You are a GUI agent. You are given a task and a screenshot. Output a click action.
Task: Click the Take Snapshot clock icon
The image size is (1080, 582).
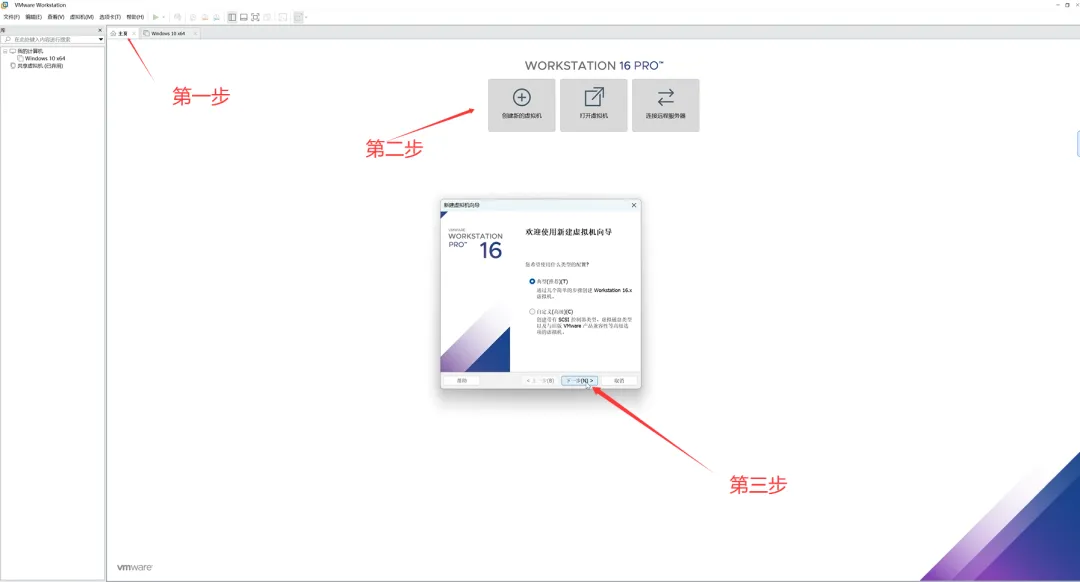coord(193,17)
